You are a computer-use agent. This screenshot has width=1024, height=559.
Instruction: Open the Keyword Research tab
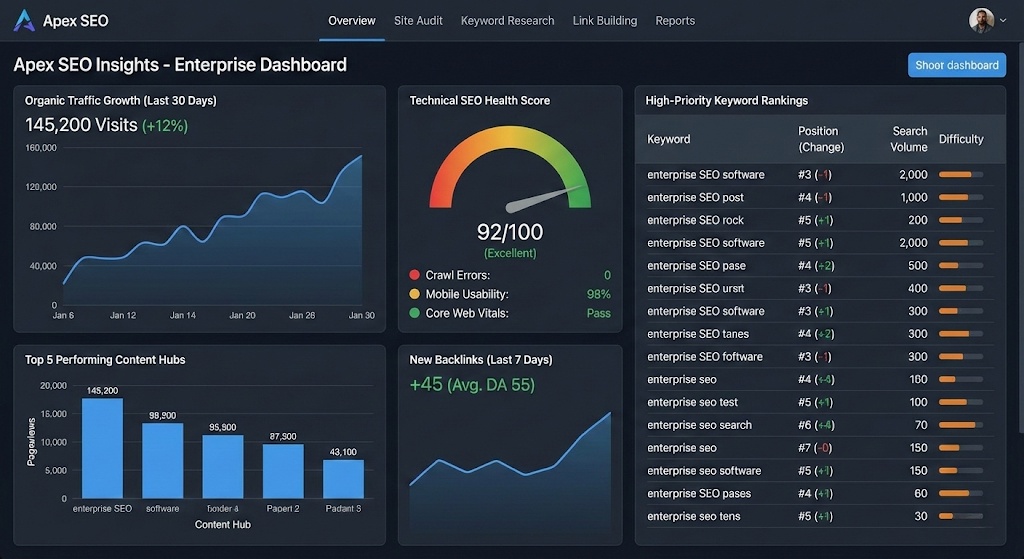(507, 20)
